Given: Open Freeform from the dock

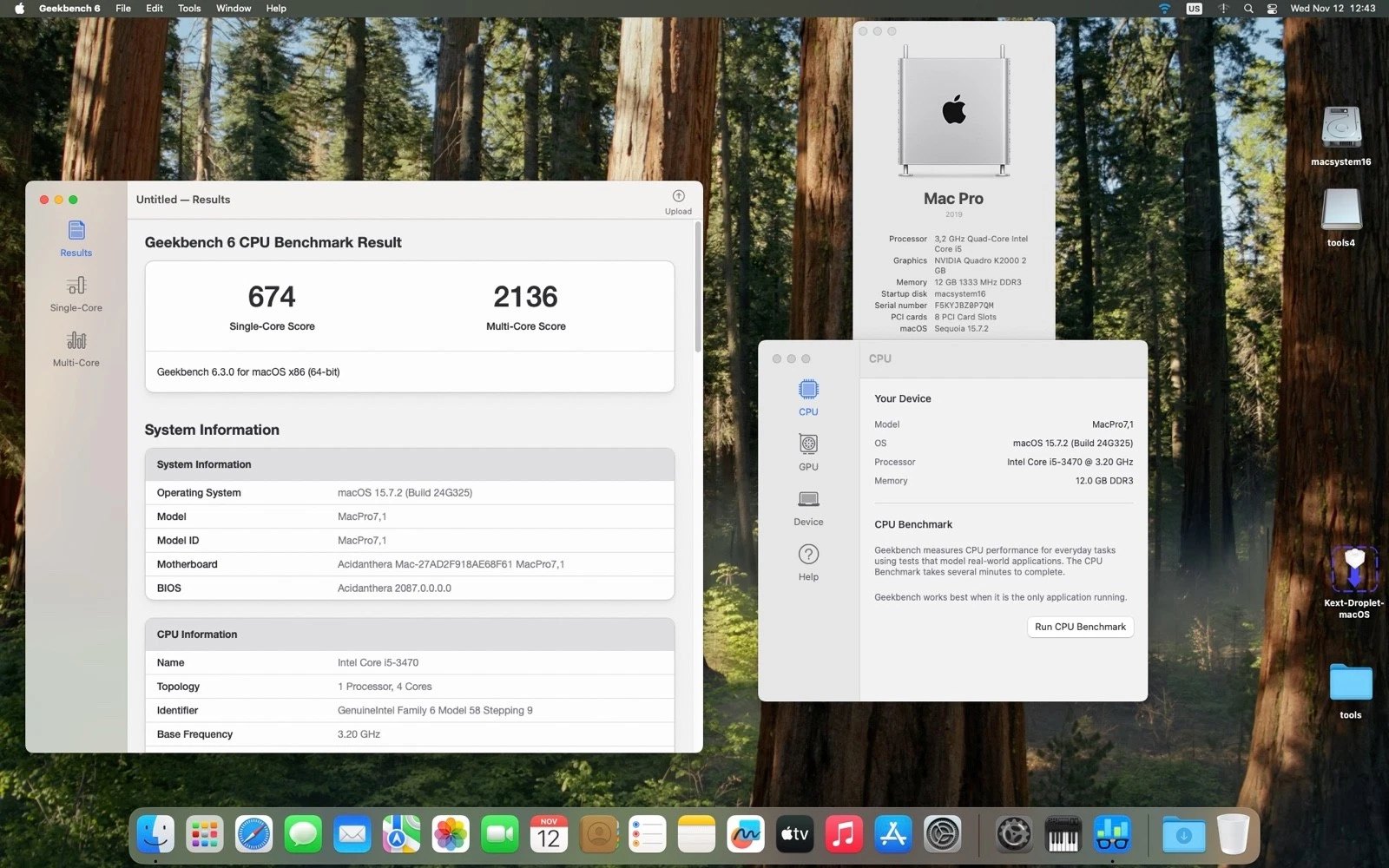Looking at the screenshot, I should click(746, 835).
